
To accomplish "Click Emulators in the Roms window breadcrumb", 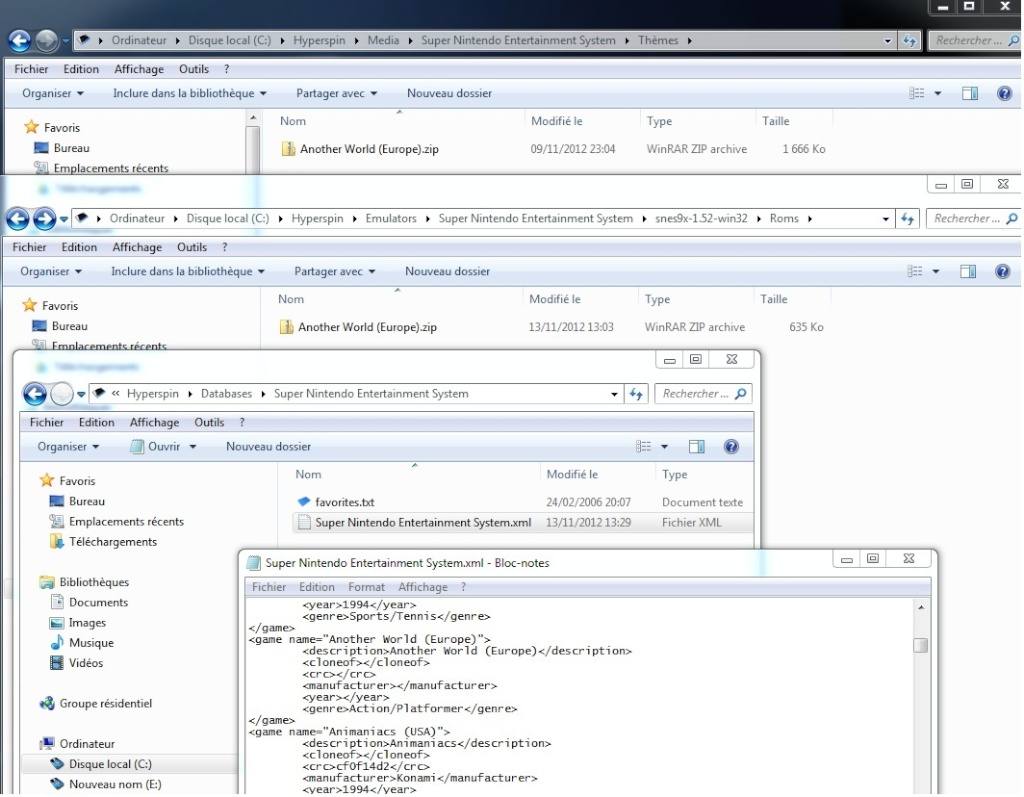I will (x=391, y=219).
